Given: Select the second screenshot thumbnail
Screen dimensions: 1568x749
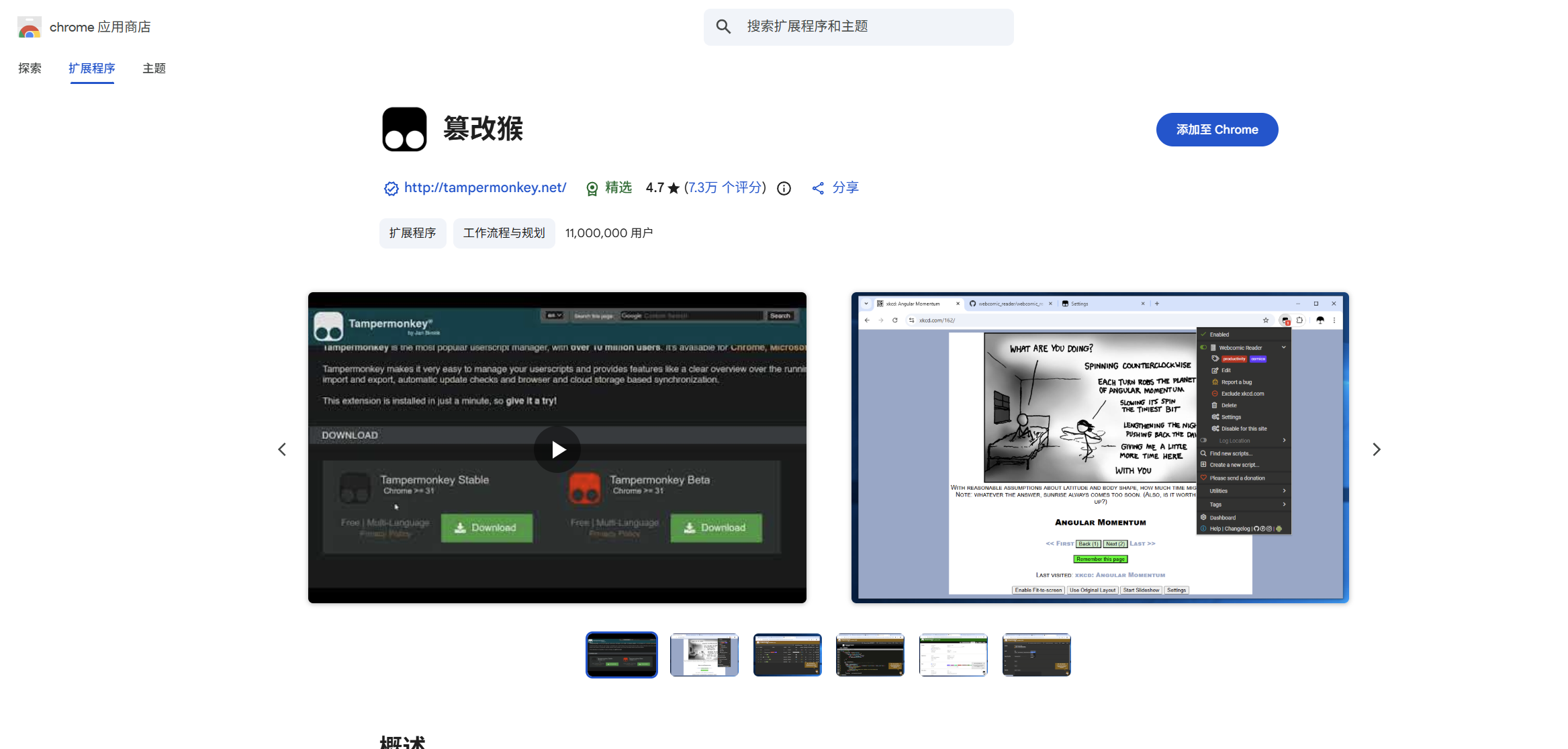Looking at the screenshot, I should pos(704,655).
